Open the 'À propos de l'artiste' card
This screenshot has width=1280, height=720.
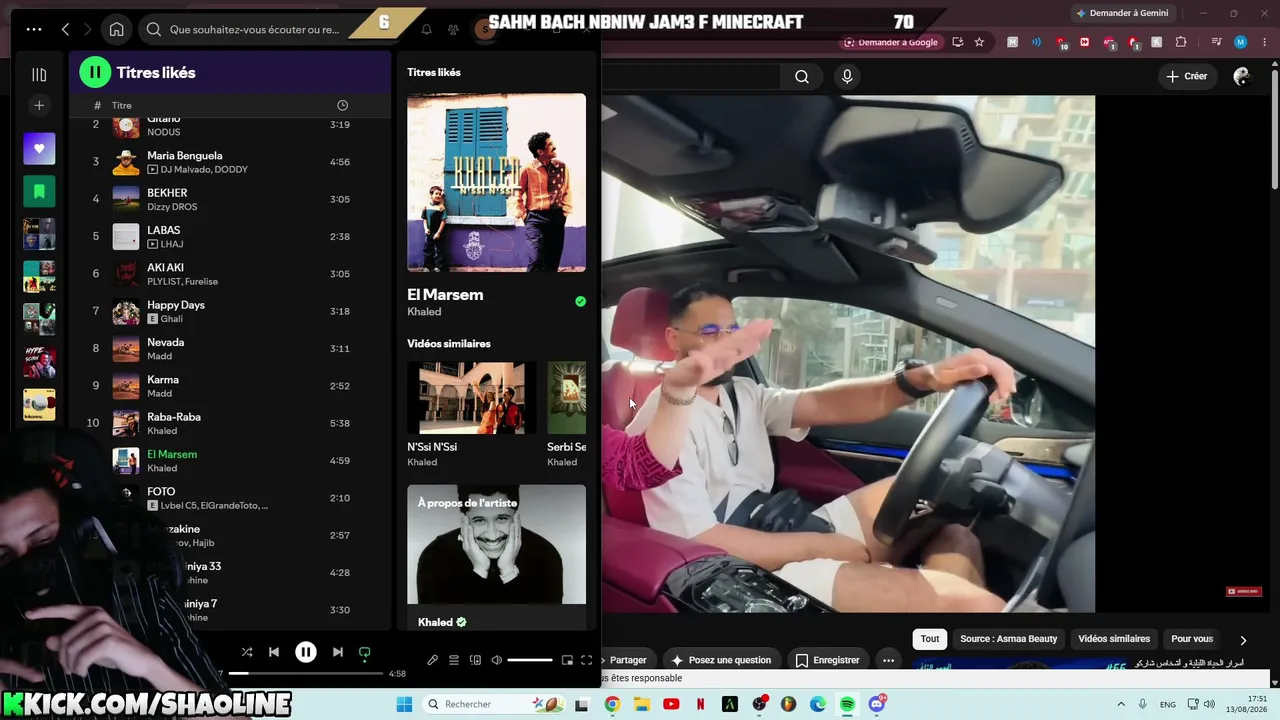pos(496,557)
